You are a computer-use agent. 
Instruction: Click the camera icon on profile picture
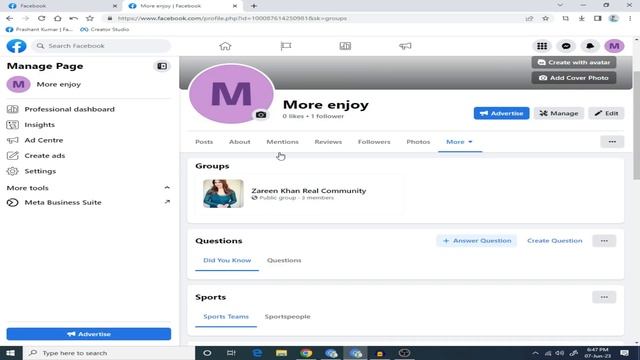point(261,115)
